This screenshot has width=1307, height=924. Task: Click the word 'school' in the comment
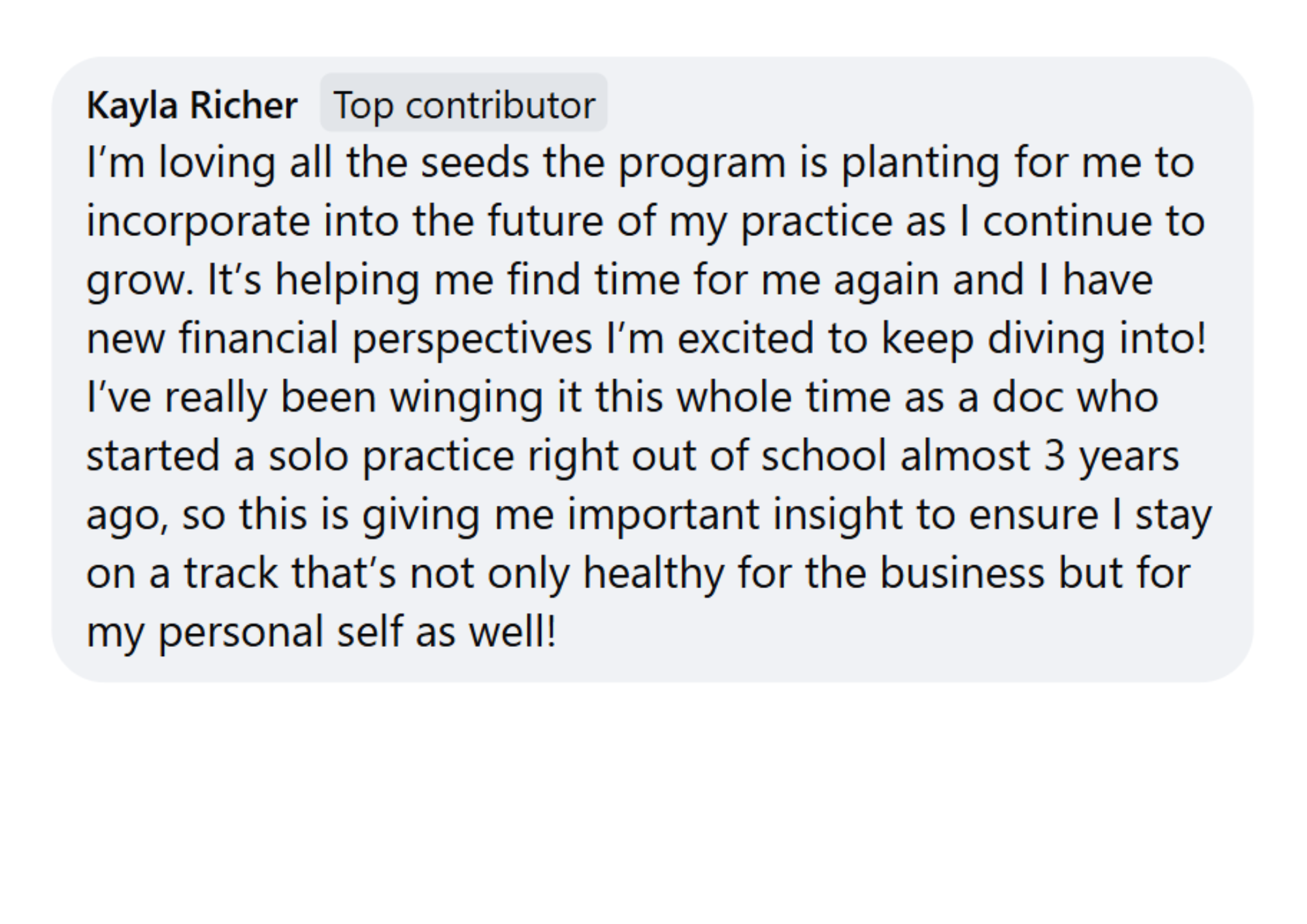(823, 455)
